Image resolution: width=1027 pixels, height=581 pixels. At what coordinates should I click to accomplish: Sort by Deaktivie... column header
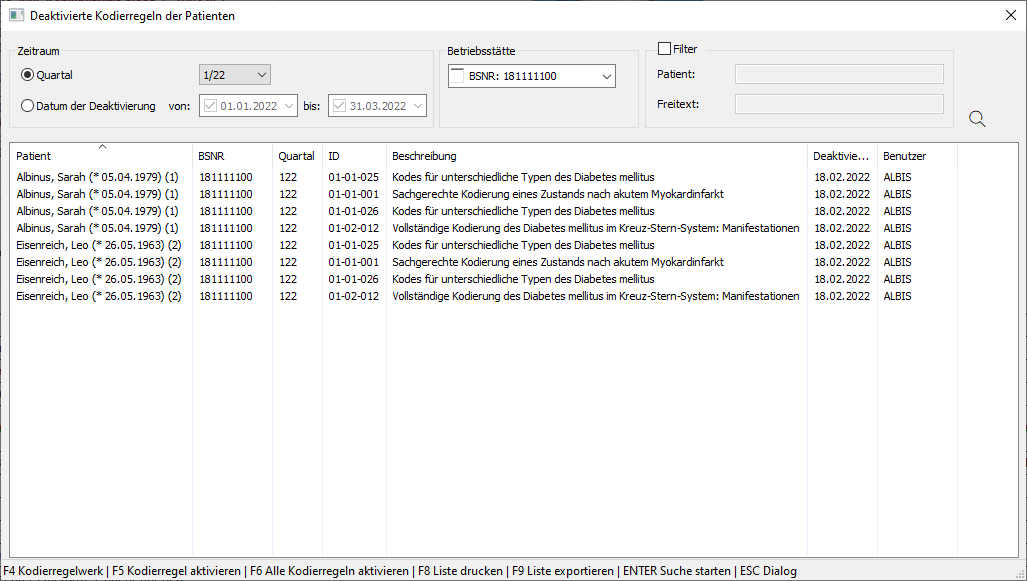coord(842,156)
